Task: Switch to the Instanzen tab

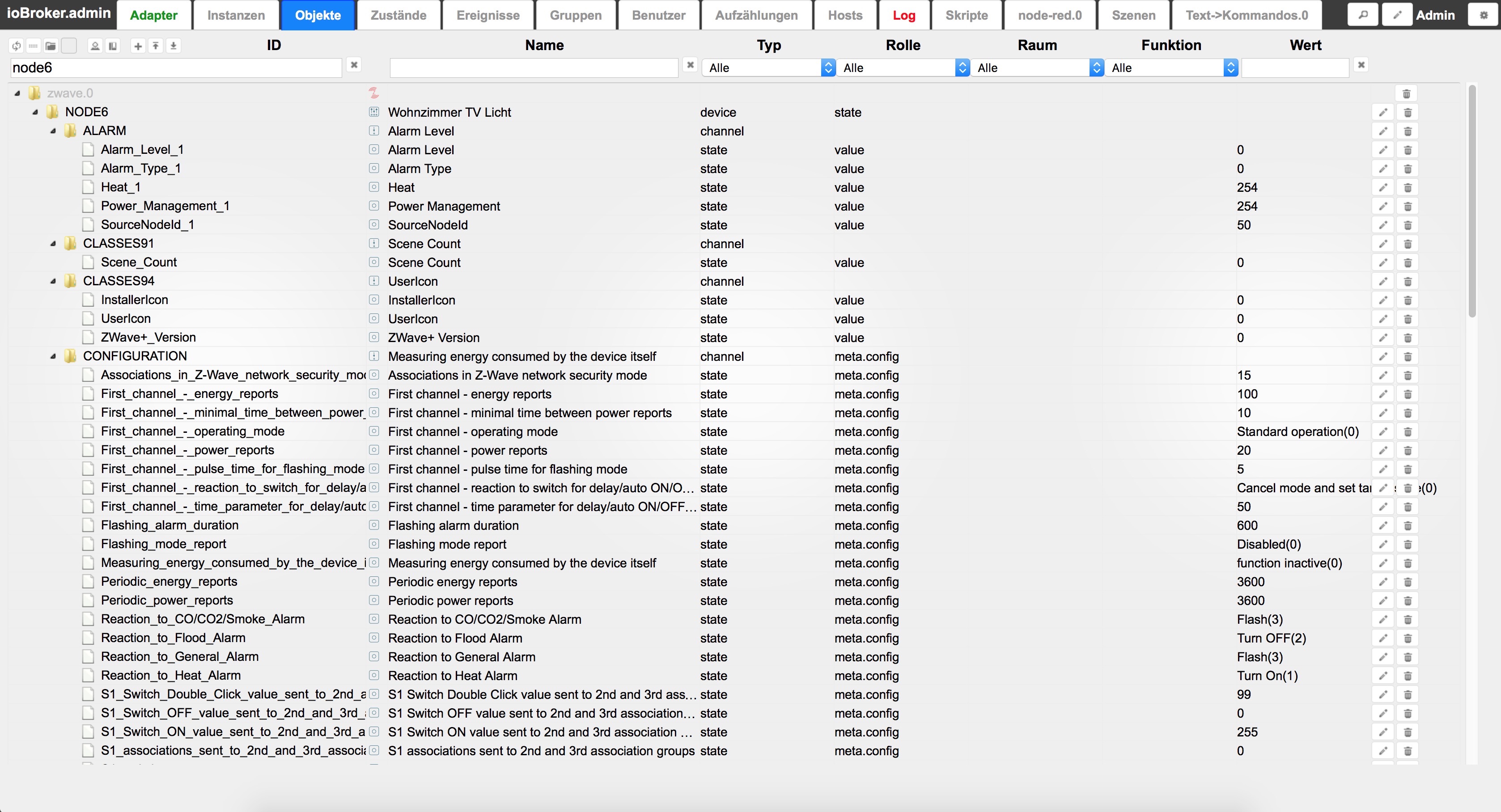Action: tap(236, 15)
